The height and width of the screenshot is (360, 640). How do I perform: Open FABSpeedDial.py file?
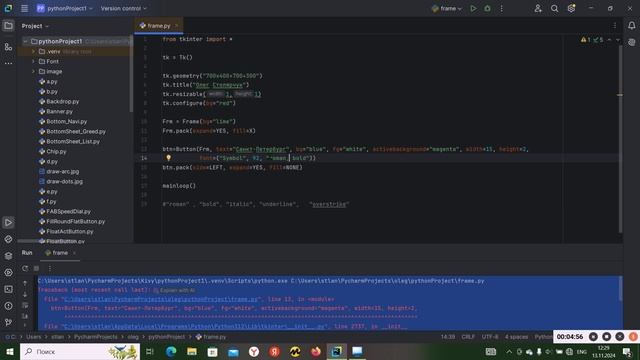coord(69,211)
